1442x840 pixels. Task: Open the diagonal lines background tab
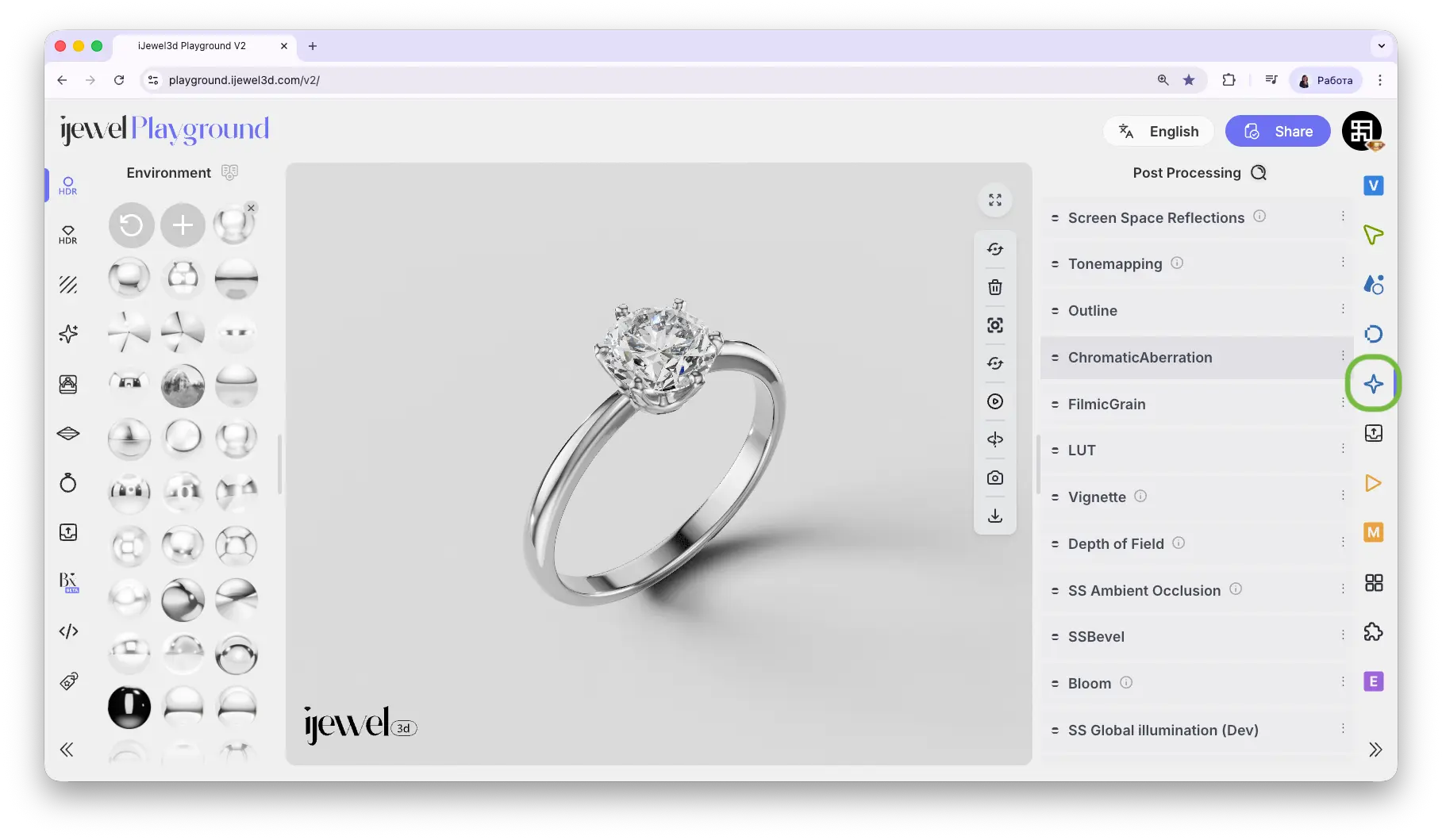tap(68, 285)
